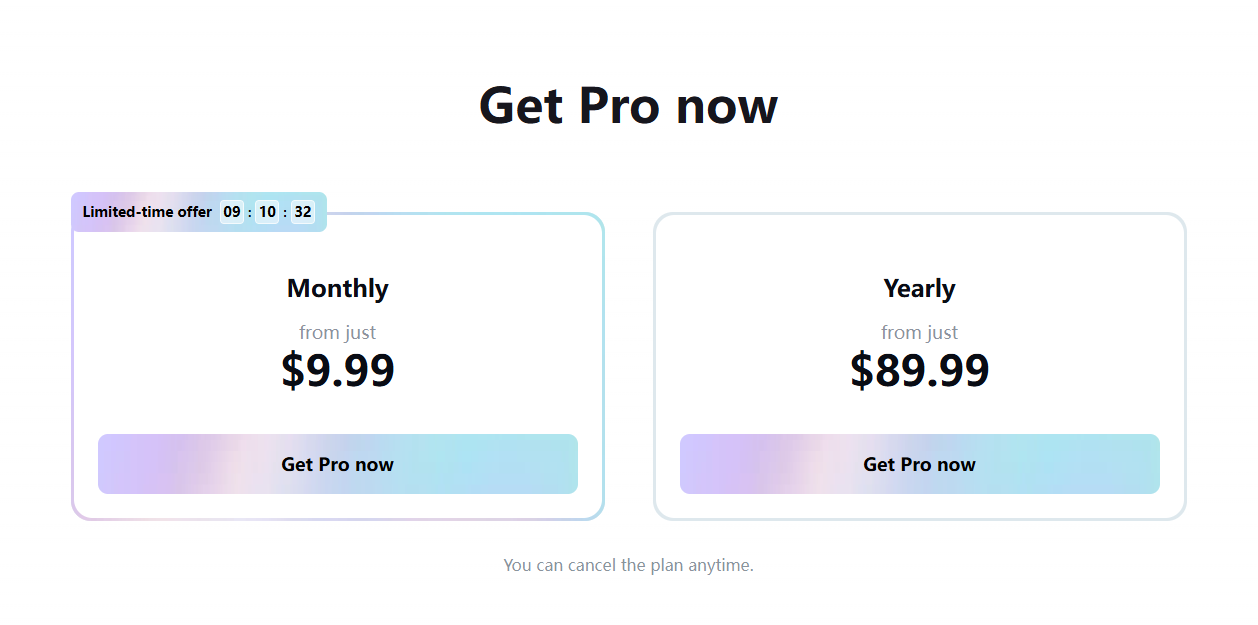Screen dimensions: 1258x625
Task: Click the $9.99 monthly price
Action: point(337,371)
